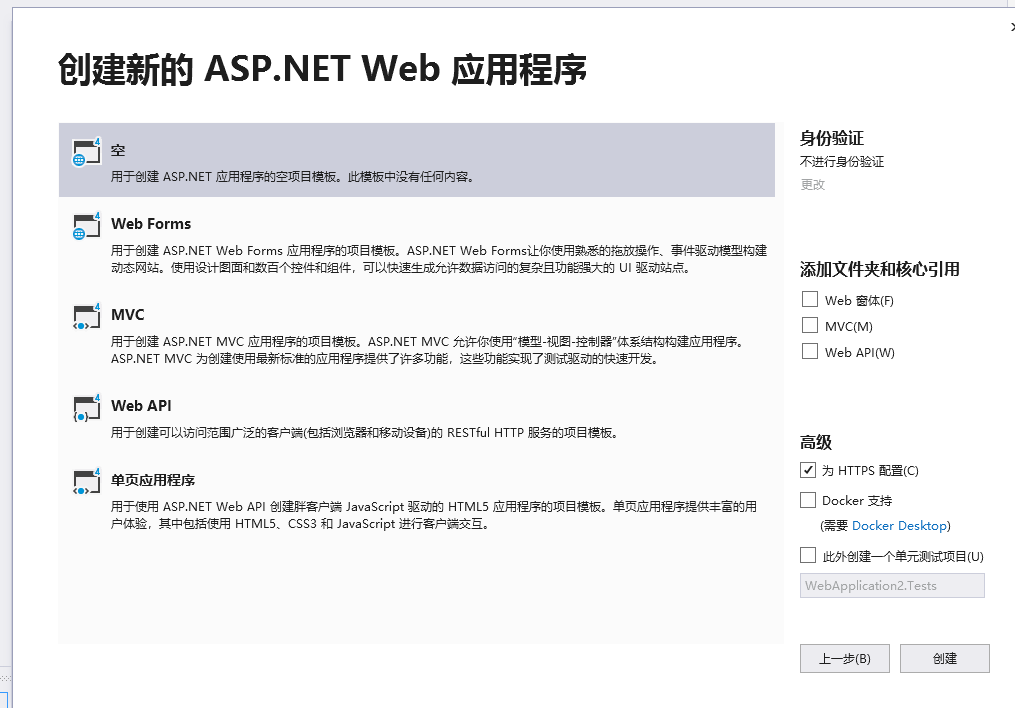Image resolution: width=1015 pixels, height=708 pixels.
Task: Select the 单页应用程序 template title
Action: 153,480
